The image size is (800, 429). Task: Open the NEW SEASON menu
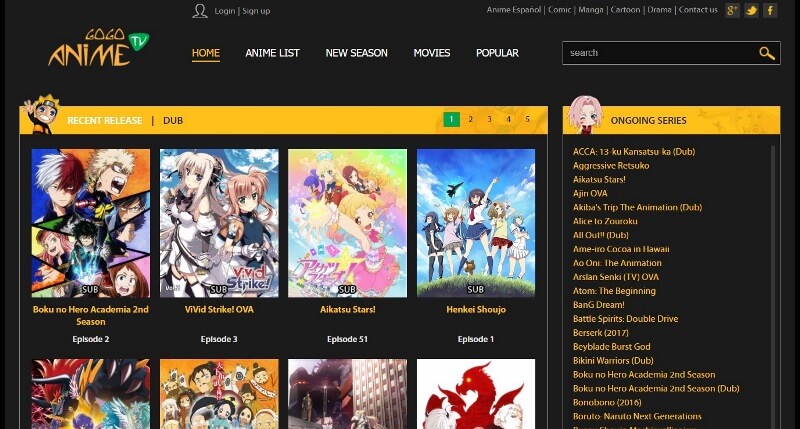point(357,53)
